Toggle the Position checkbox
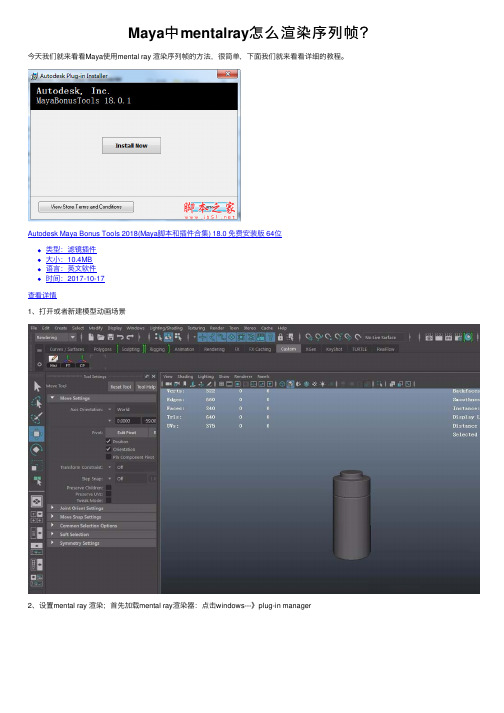 point(108,441)
